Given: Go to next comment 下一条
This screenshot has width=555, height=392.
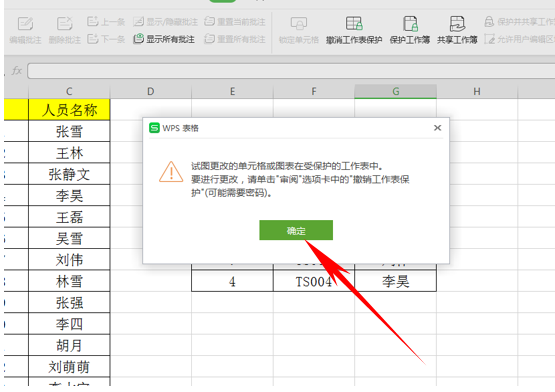Looking at the screenshot, I should [106, 39].
